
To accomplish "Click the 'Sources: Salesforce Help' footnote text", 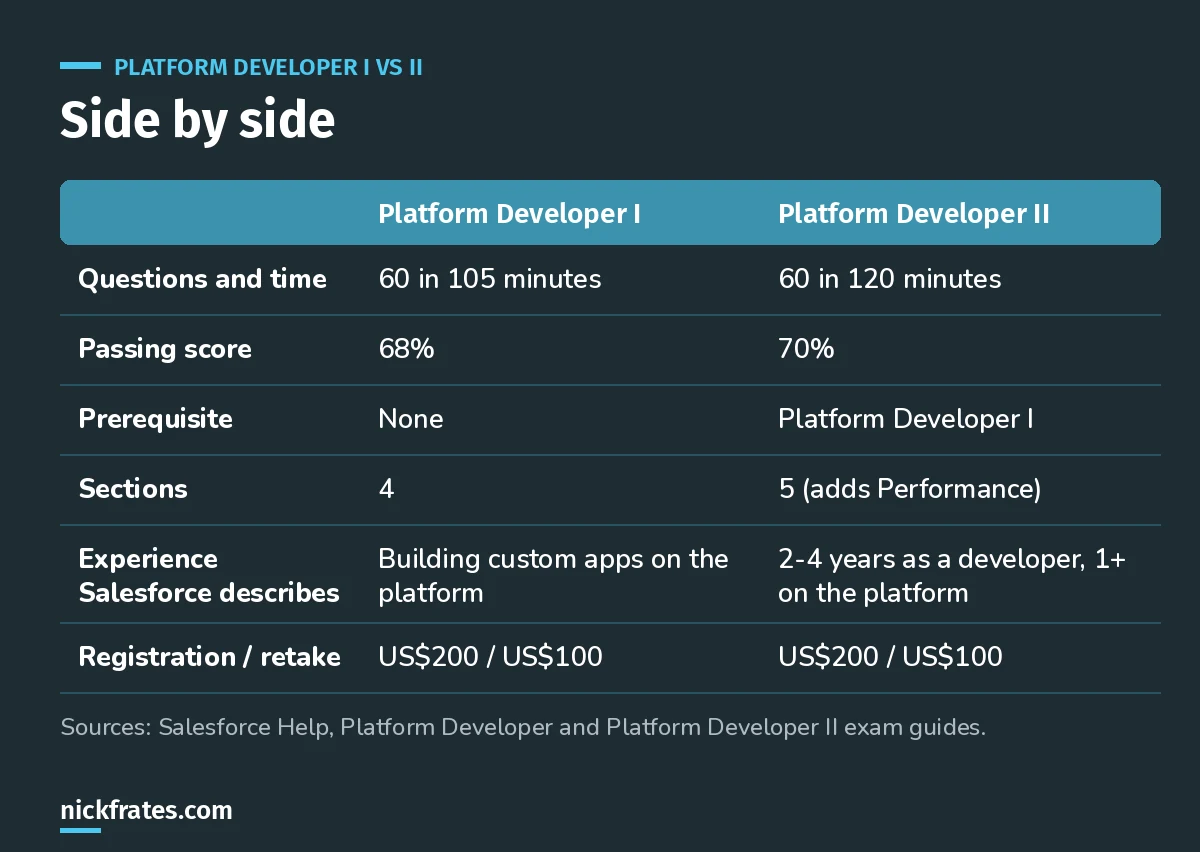I will 523,728.
